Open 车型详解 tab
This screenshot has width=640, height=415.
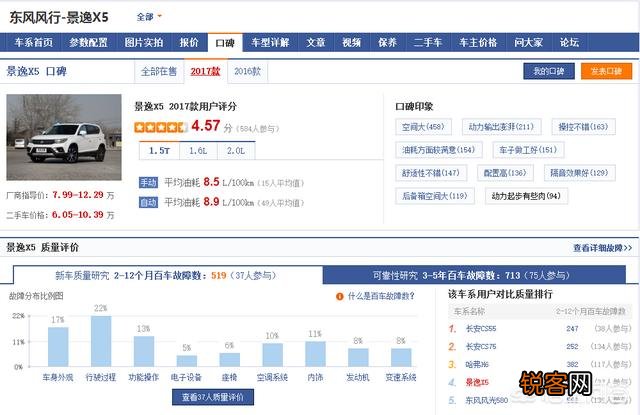(x=270, y=42)
